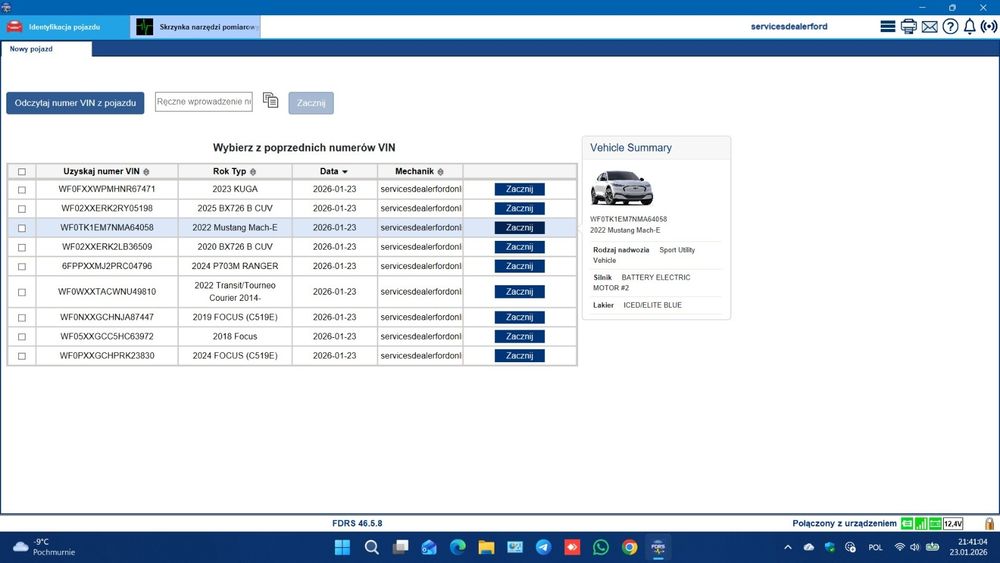Click the servicesdealerford username label
The width and height of the screenshot is (1000, 563).
coord(789,27)
